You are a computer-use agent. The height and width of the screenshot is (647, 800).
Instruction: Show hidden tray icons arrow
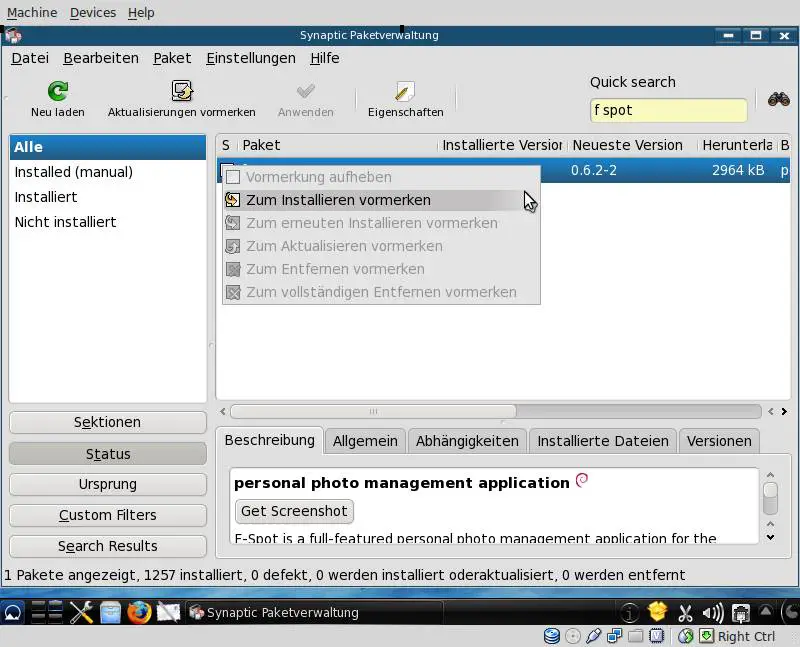pyautogui.click(x=765, y=610)
